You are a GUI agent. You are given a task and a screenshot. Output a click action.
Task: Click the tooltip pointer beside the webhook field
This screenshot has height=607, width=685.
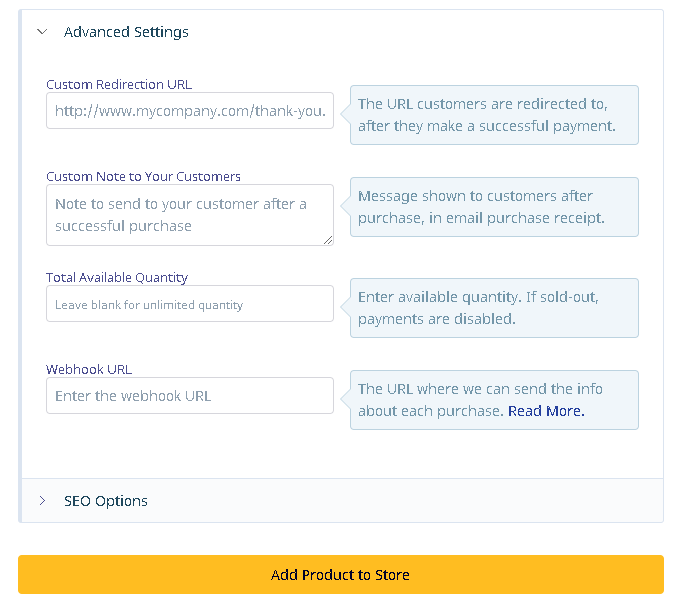pos(346,399)
